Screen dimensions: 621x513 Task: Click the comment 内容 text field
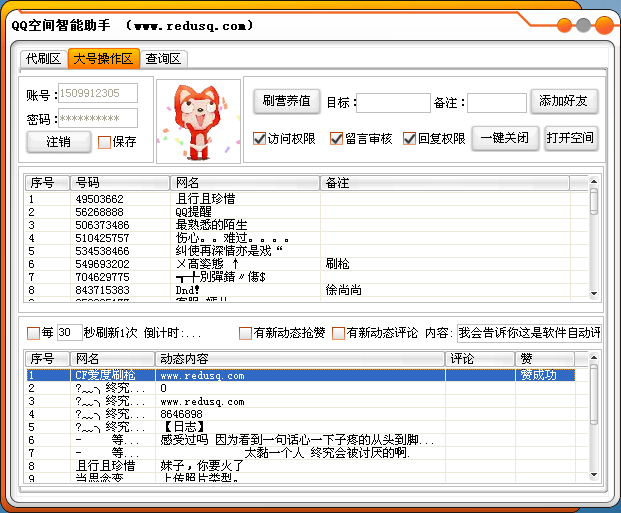tap(529, 333)
